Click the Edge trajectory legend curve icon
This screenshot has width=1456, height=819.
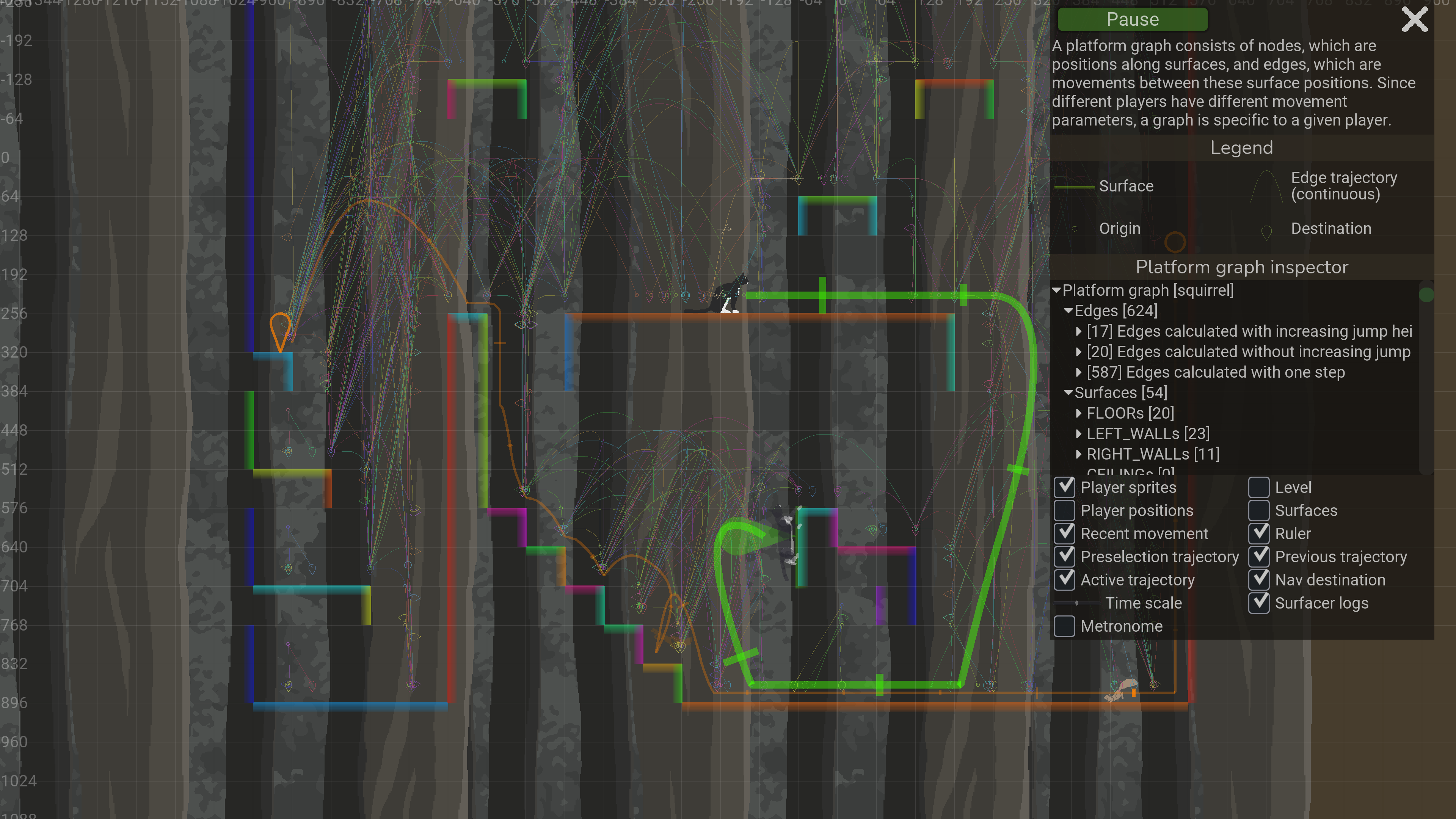click(1266, 187)
